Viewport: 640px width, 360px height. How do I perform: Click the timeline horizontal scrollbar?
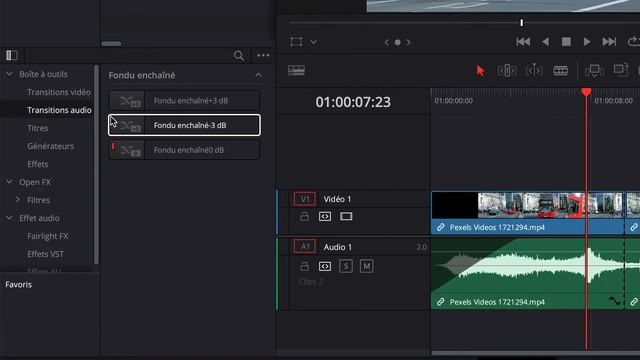[x=536, y=353]
